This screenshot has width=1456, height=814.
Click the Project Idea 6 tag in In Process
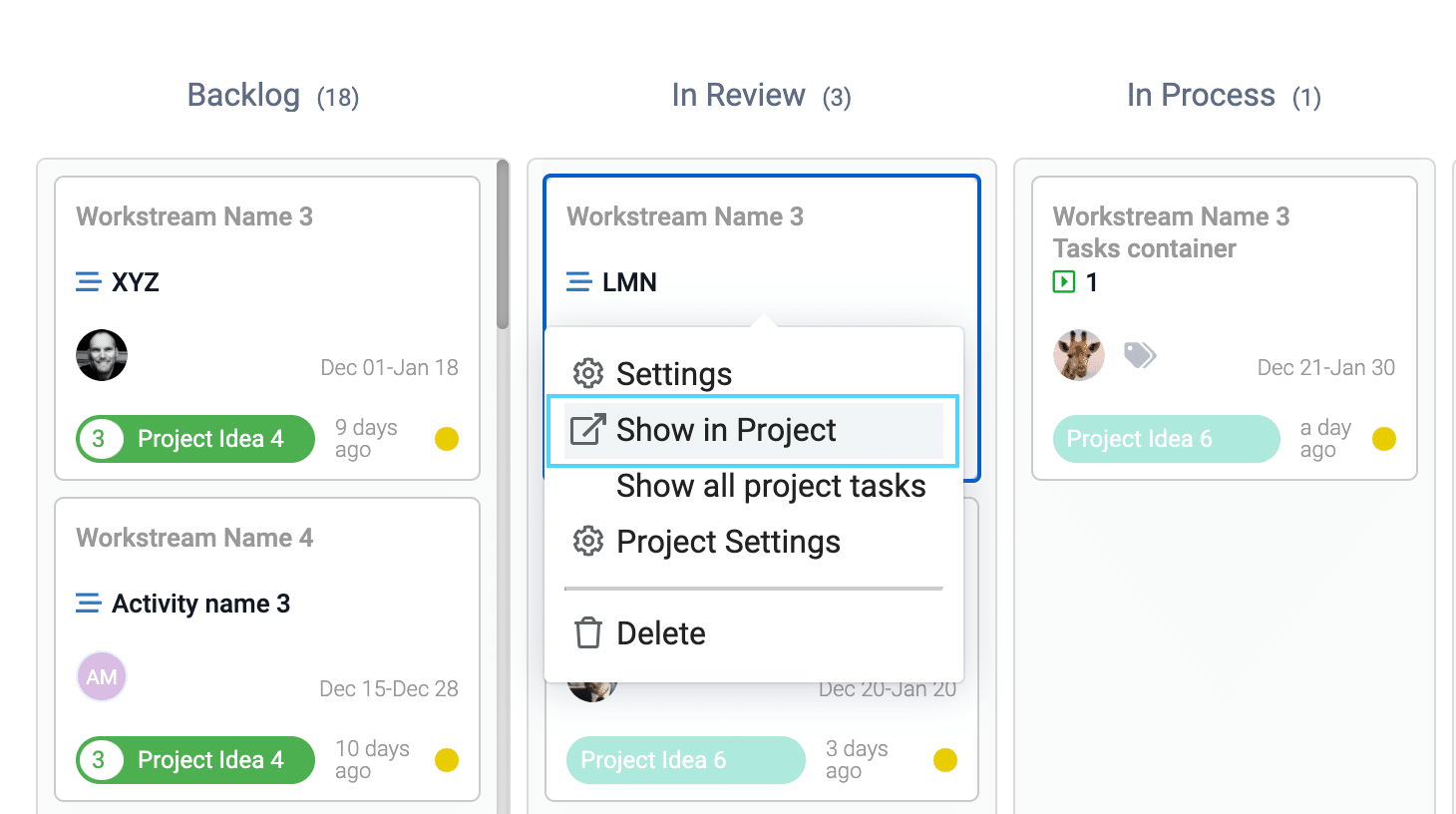click(x=1166, y=439)
